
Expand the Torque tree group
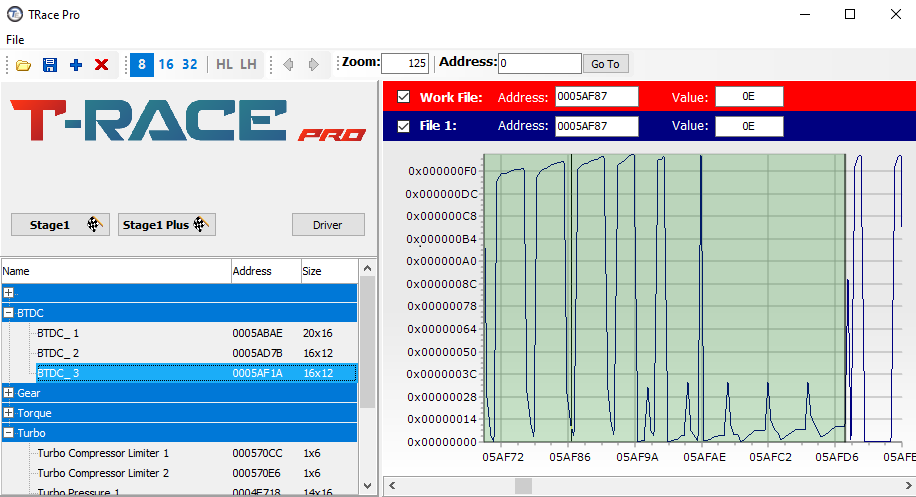9,413
